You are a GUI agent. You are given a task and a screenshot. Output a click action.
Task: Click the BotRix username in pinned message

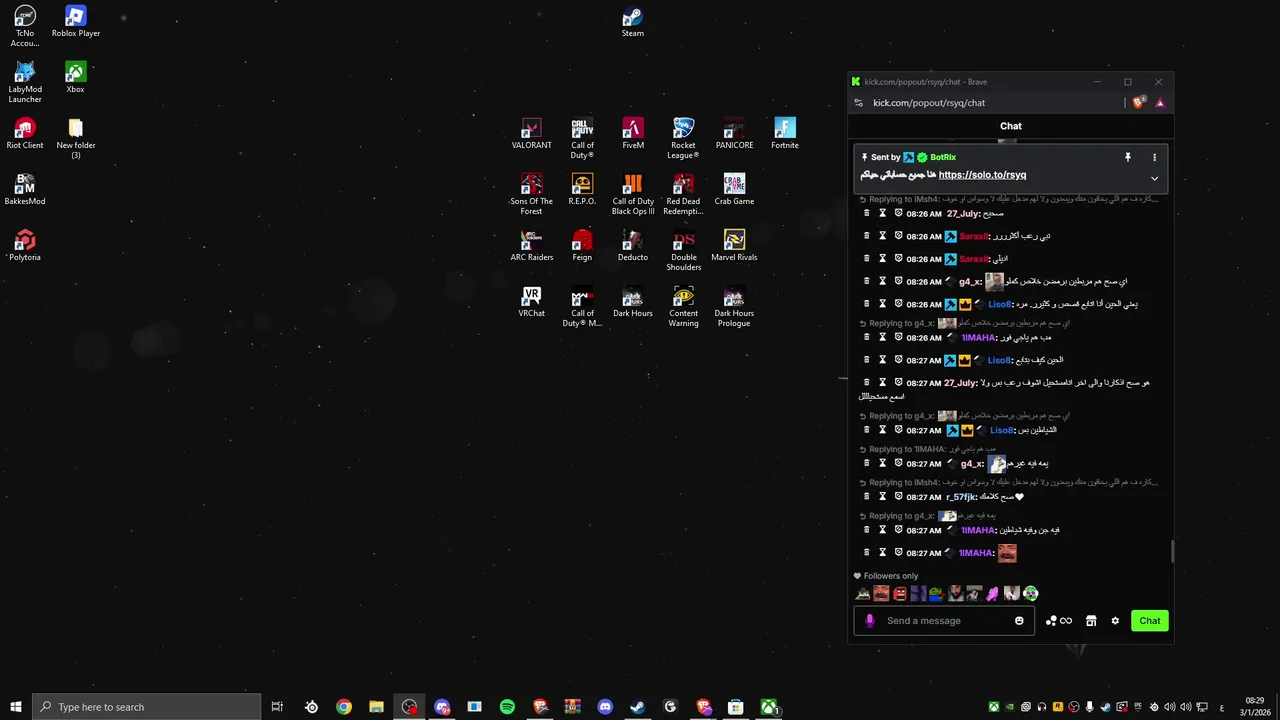943,157
